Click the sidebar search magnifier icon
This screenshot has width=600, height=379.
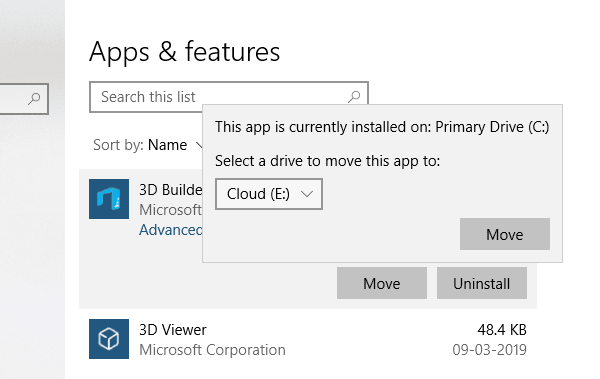tap(34, 99)
